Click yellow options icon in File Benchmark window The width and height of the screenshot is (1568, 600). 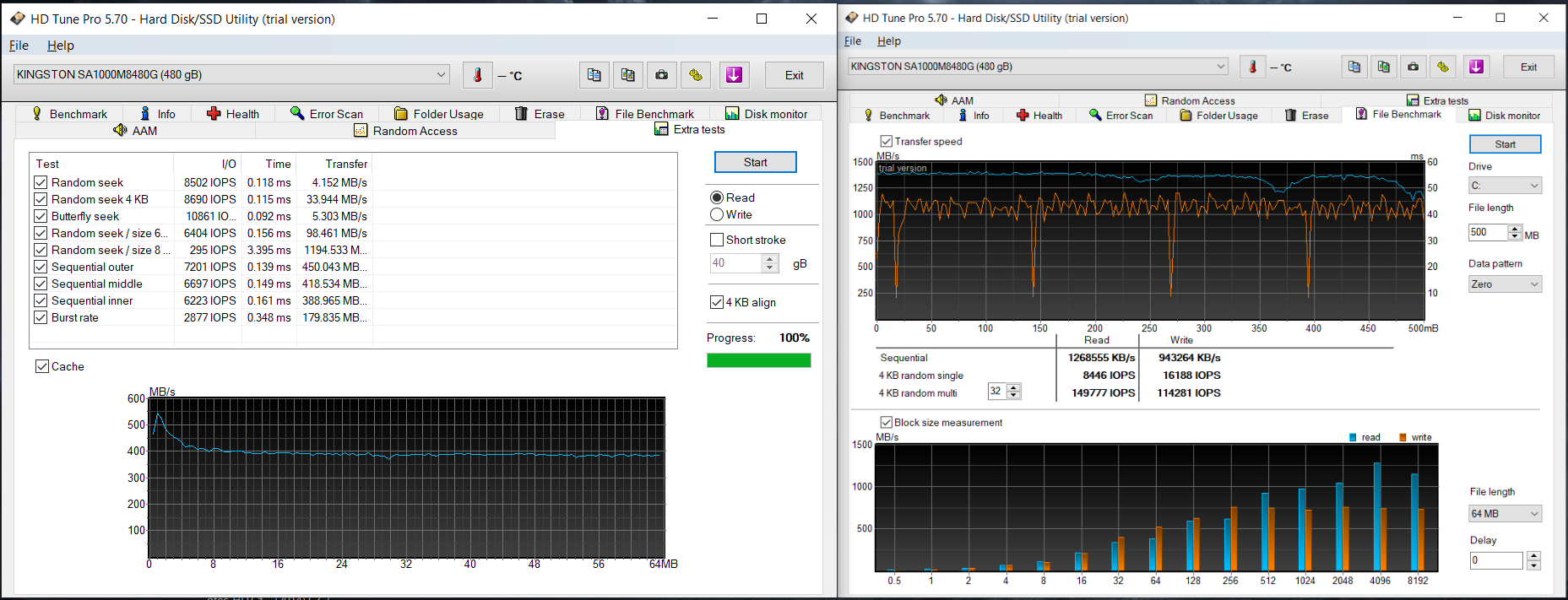[x=1442, y=67]
